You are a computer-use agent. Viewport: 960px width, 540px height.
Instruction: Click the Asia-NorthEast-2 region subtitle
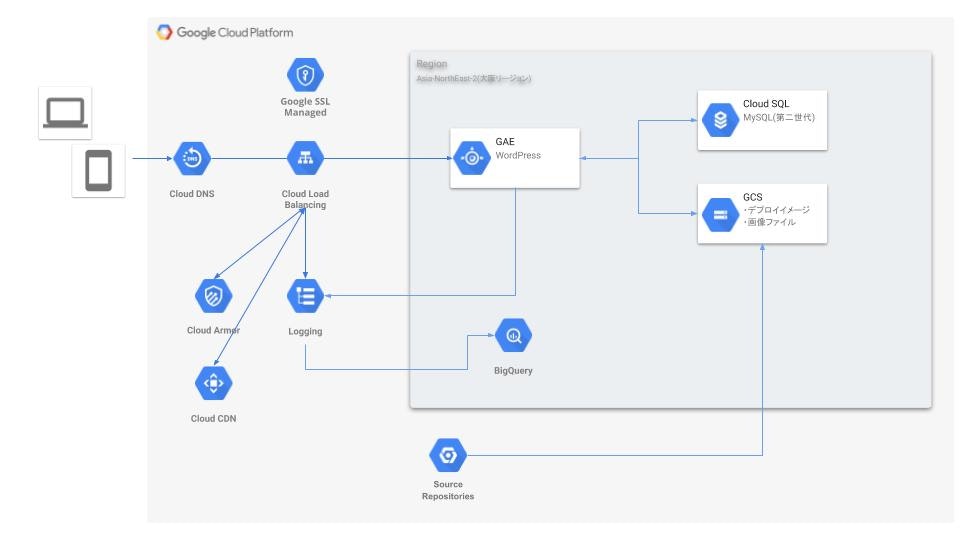[473, 78]
